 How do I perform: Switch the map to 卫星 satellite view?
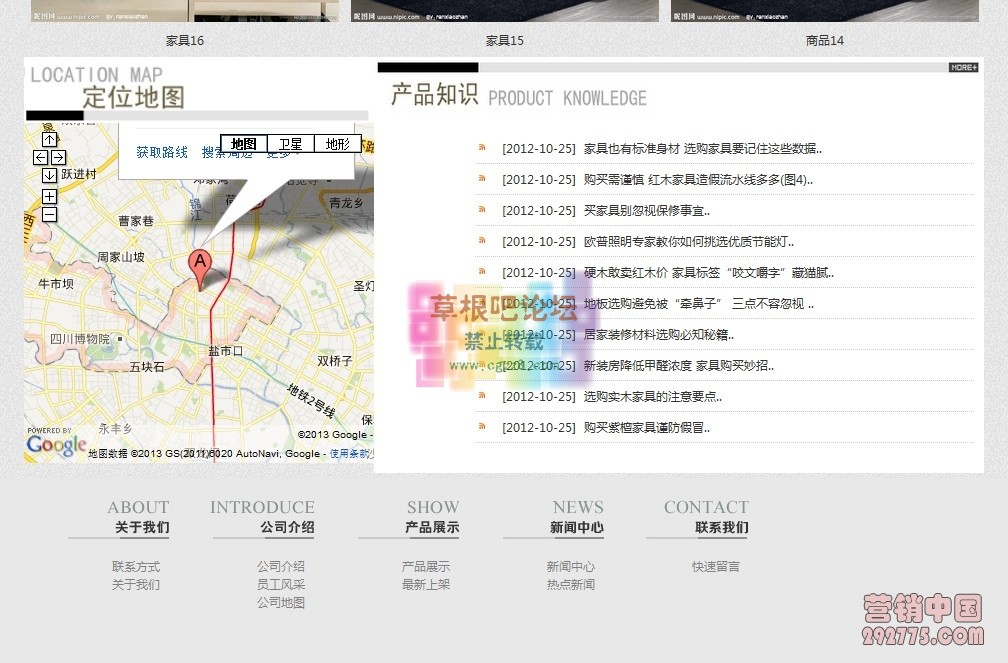(290, 143)
